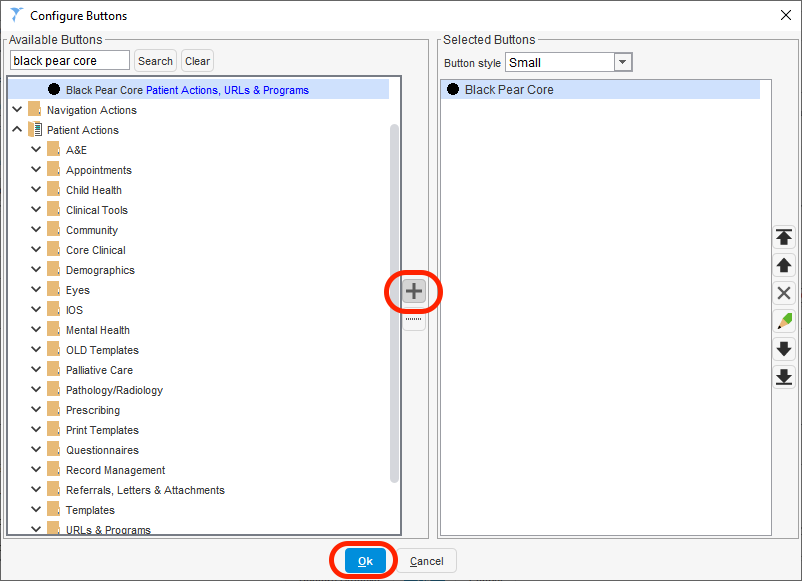The height and width of the screenshot is (581, 802).
Task: Click the dotted separator button below the plus
Action: pos(414,320)
